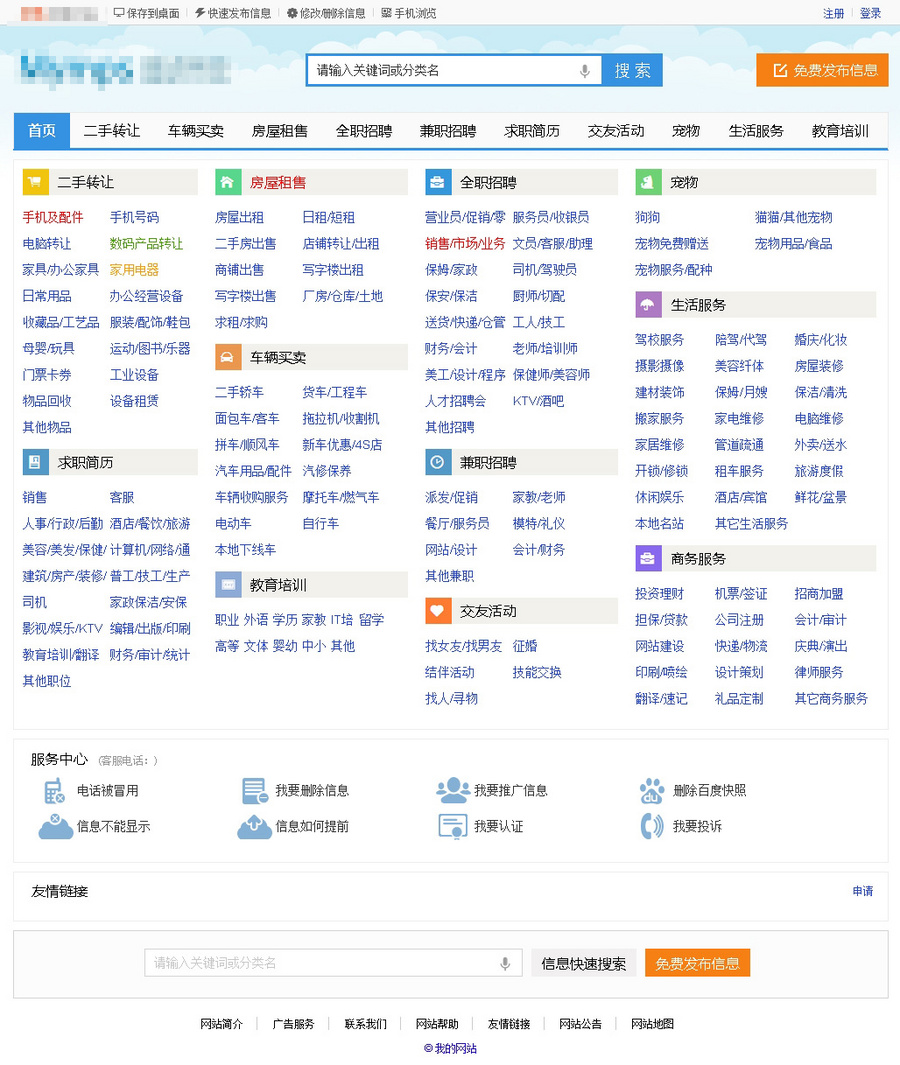Click the blue 搜索 button
Image resolution: width=900 pixels, height=1065 pixels.
pos(632,71)
